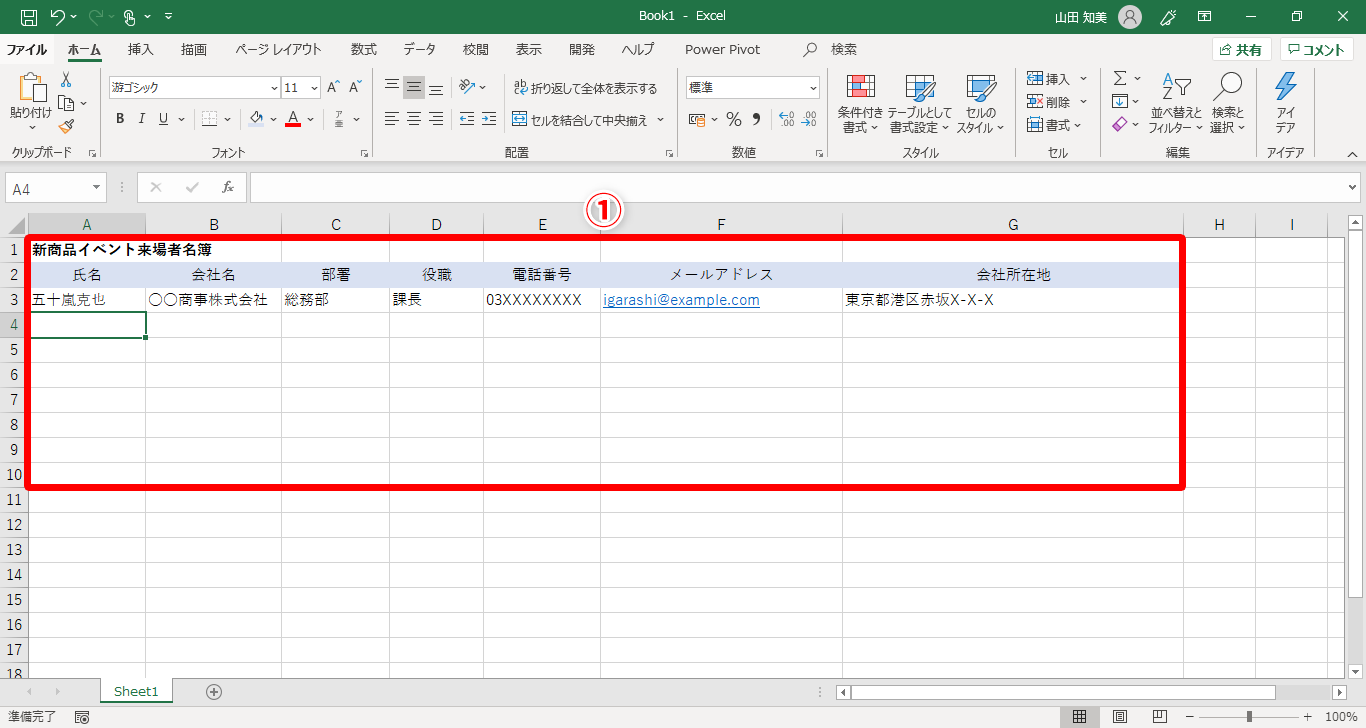Switch to Normal view in status bar

tap(1080, 717)
